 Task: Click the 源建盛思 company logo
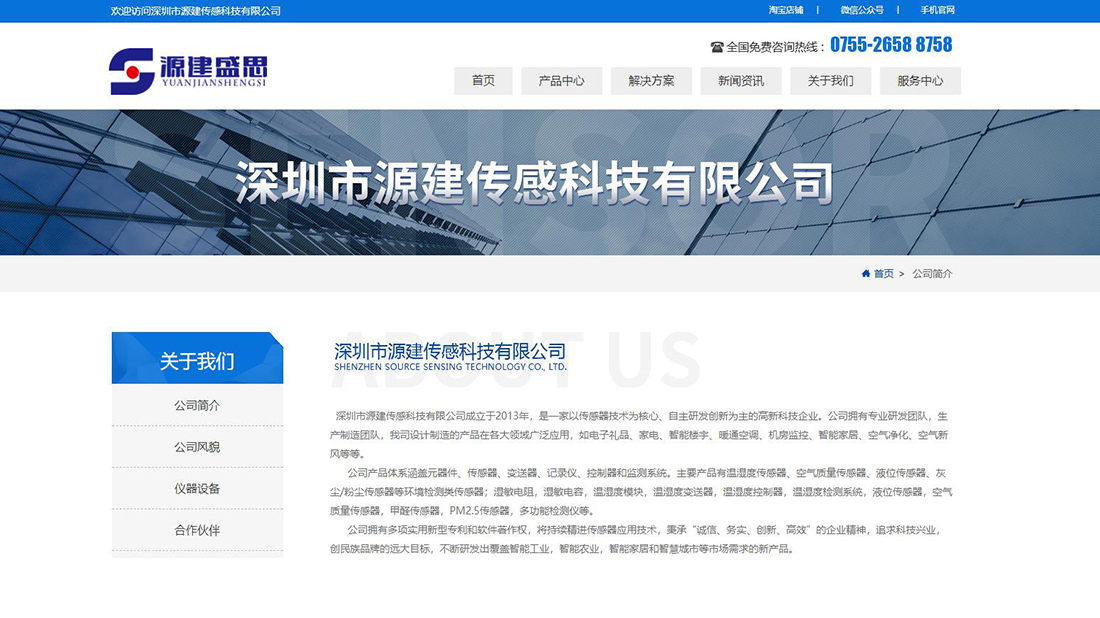tap(188, 72)
